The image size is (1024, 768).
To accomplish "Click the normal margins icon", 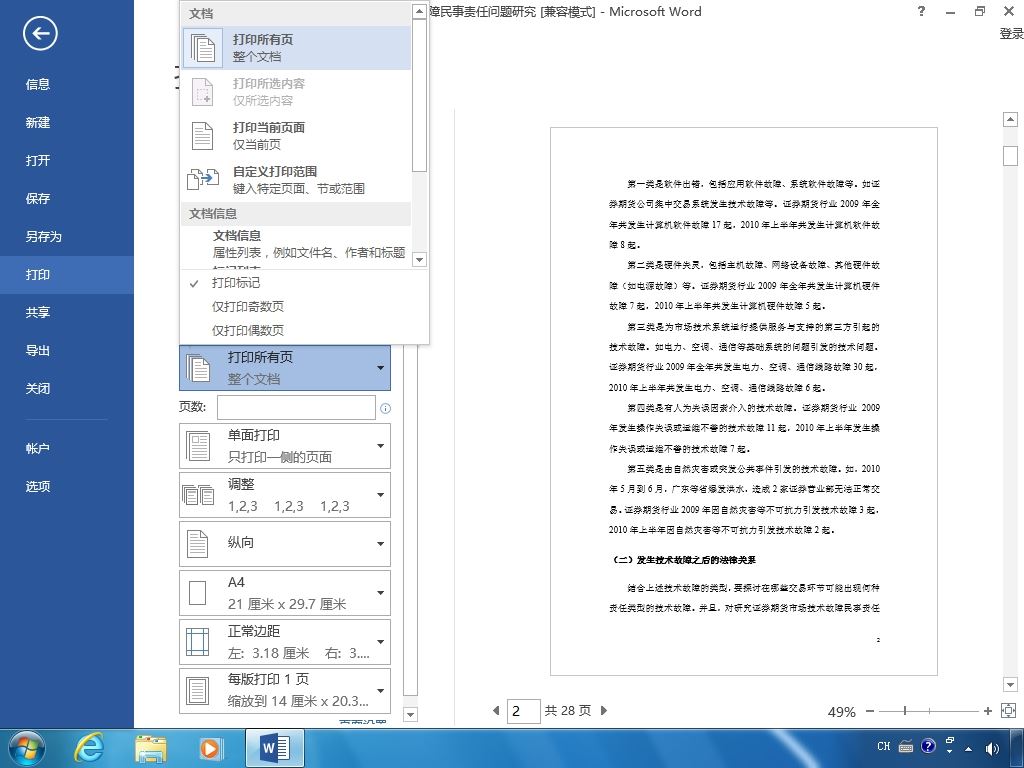I will tap(197, 642).
